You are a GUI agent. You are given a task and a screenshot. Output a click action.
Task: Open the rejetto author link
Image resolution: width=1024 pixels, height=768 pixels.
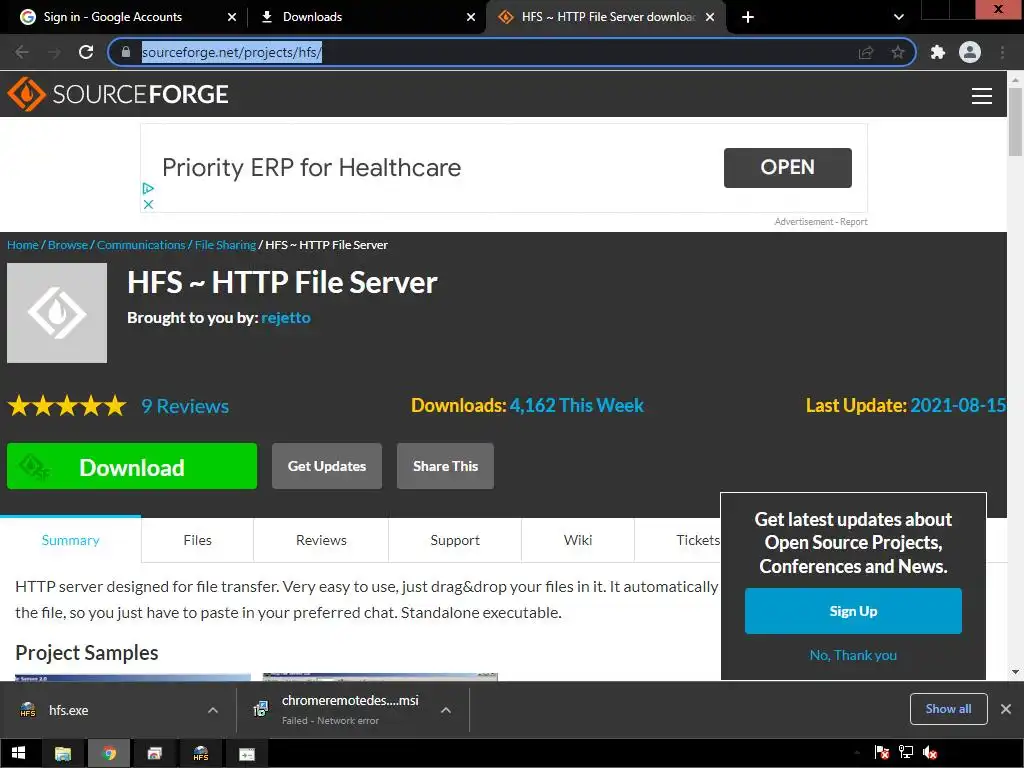pos(286,317)
